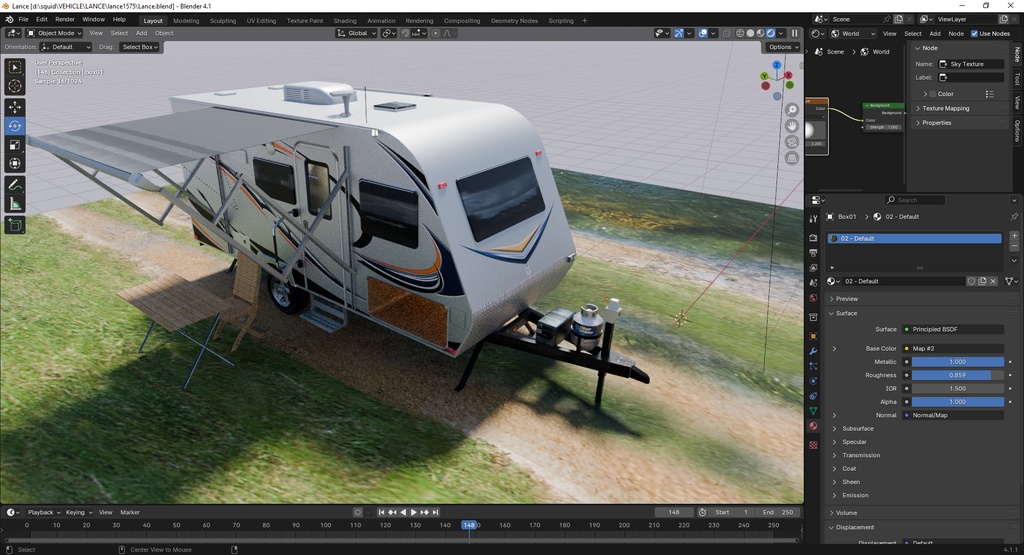Click the Principled BSDF surface shader button
1024x555 pixels.
[952, 329]
